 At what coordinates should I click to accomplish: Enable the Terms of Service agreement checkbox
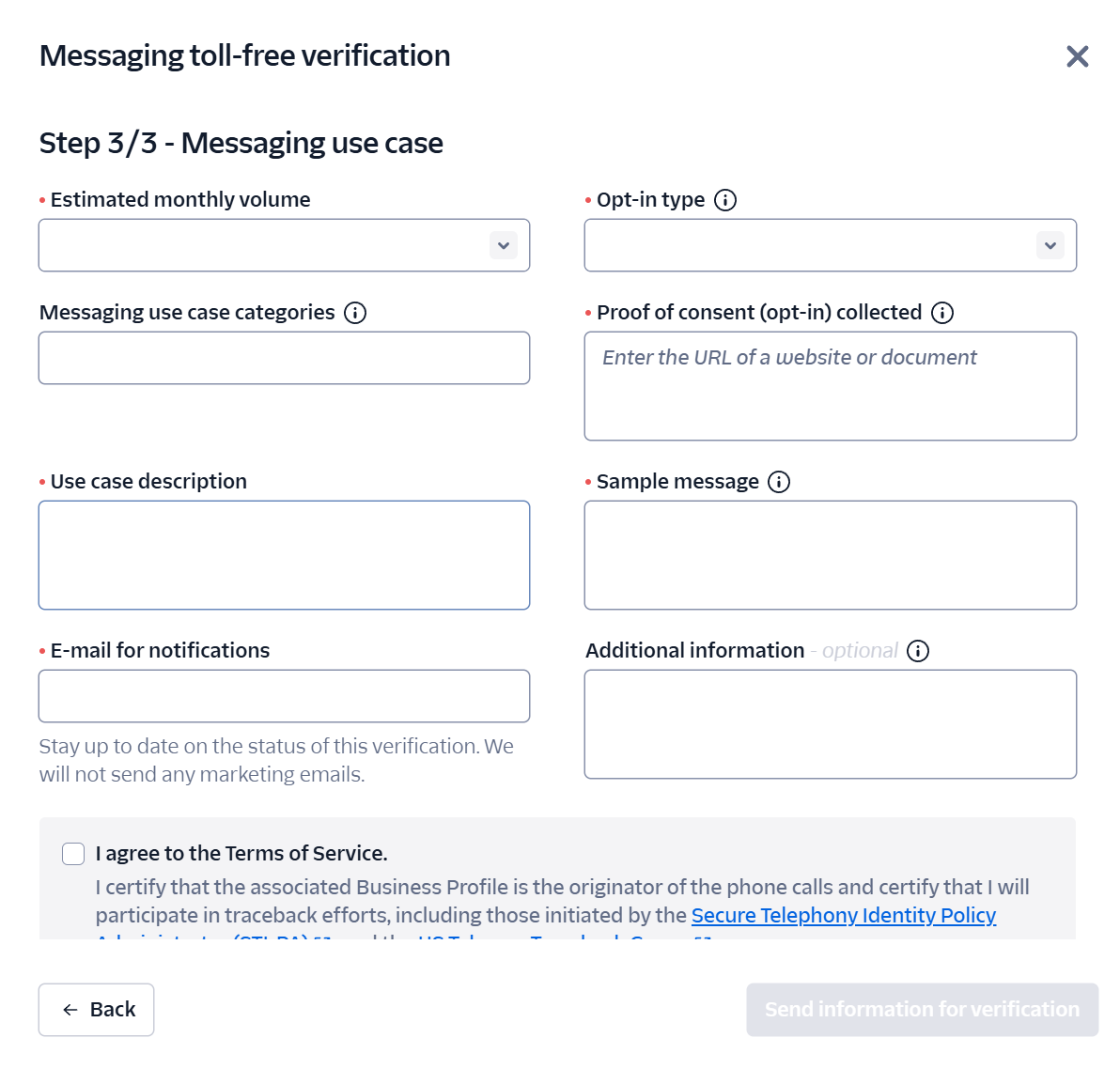coord(72,854)
